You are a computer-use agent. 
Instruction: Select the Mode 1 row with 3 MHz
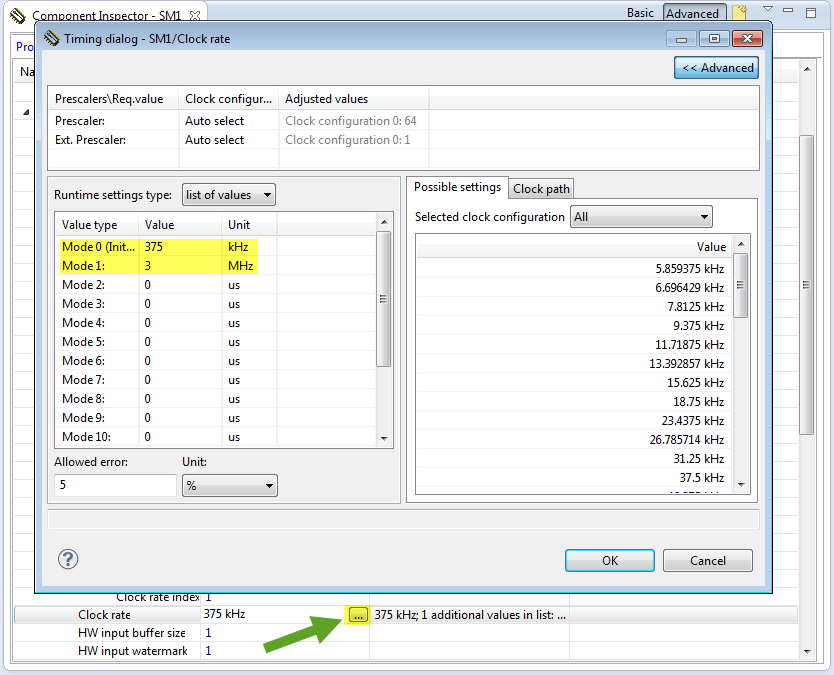157,266
